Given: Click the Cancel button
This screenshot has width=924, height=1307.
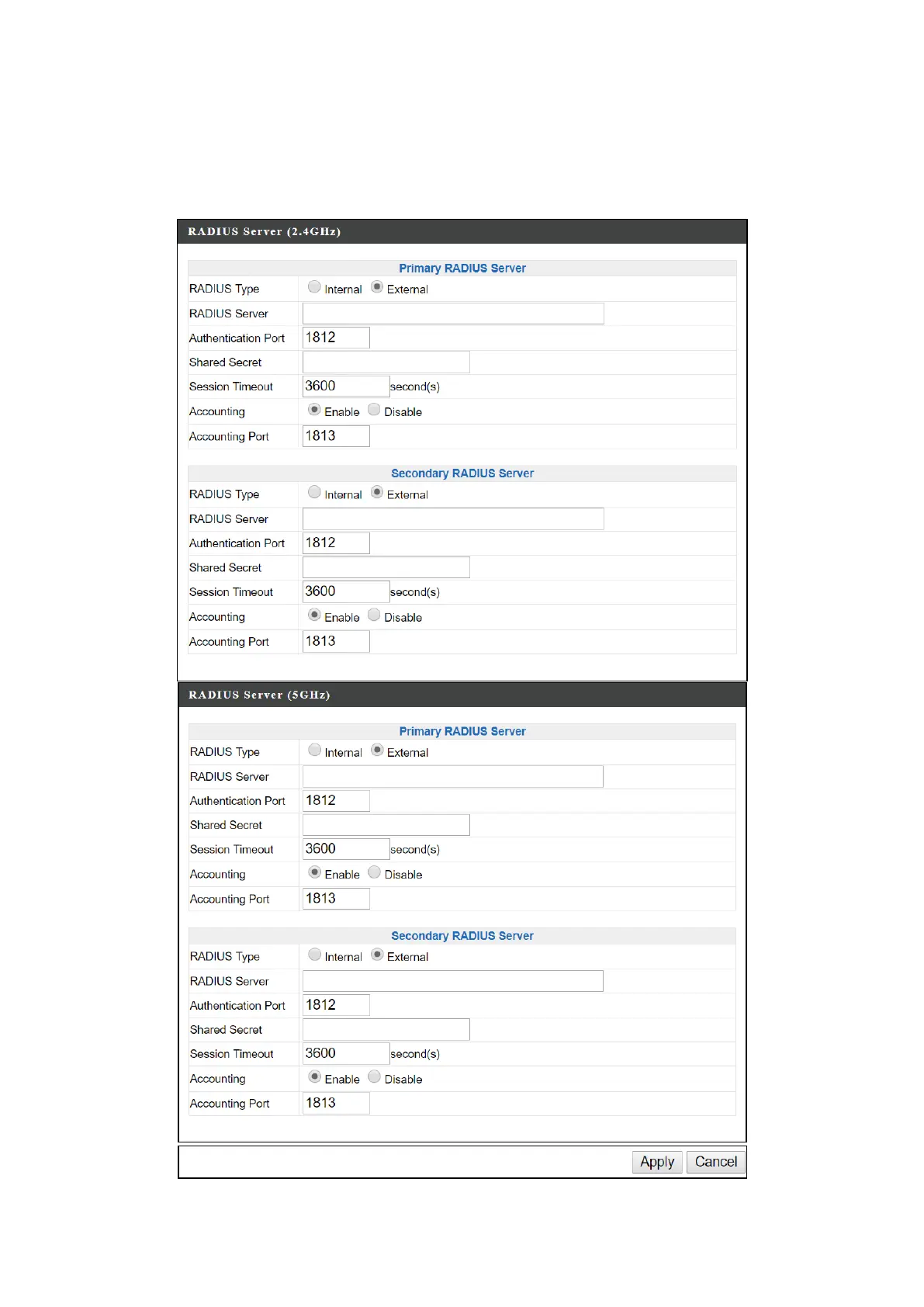Looking at the screenshot, I should click(x=715, y=1162).
